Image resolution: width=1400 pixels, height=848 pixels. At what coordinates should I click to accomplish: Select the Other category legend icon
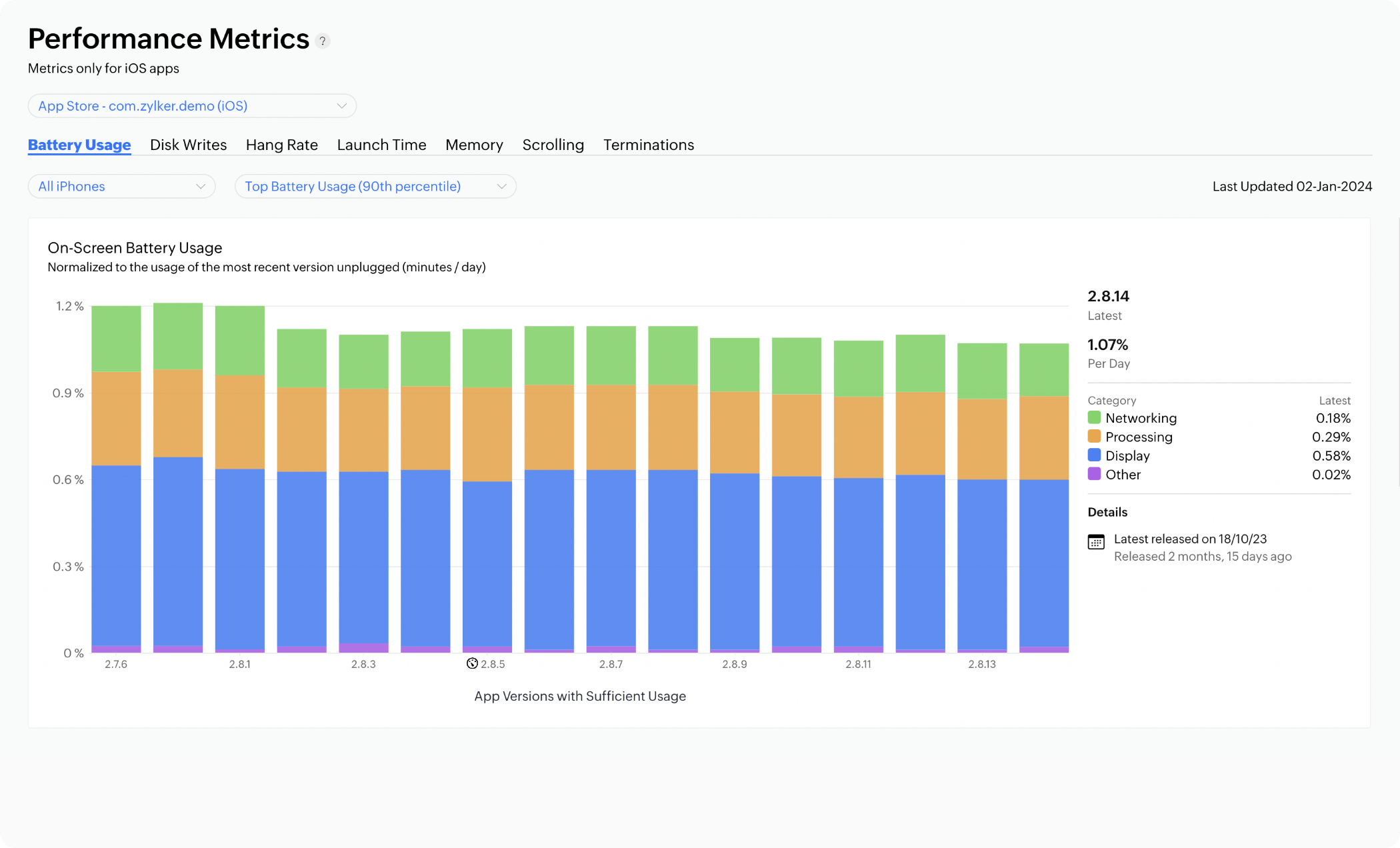[x=1094, y=473]
